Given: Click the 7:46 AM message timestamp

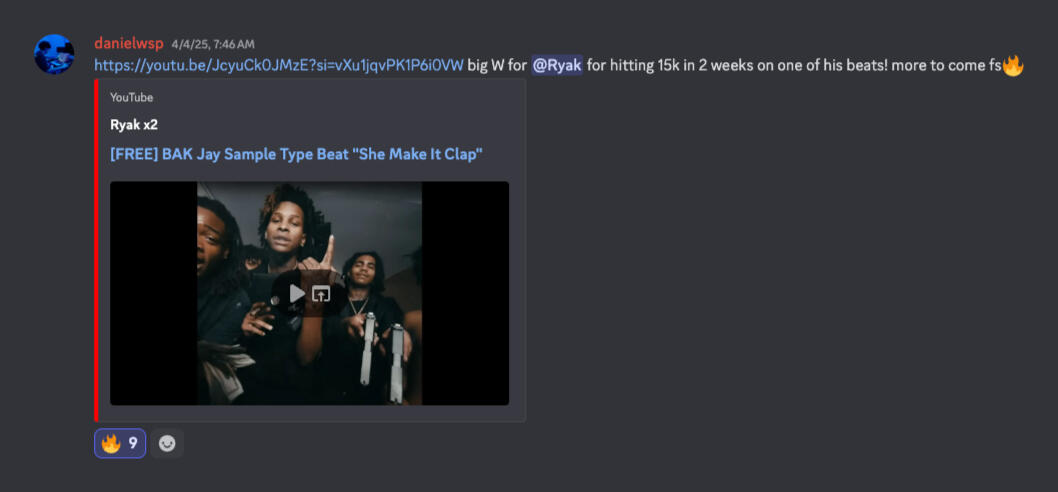Looking at the screenshot, I should [x=213, y=45].
